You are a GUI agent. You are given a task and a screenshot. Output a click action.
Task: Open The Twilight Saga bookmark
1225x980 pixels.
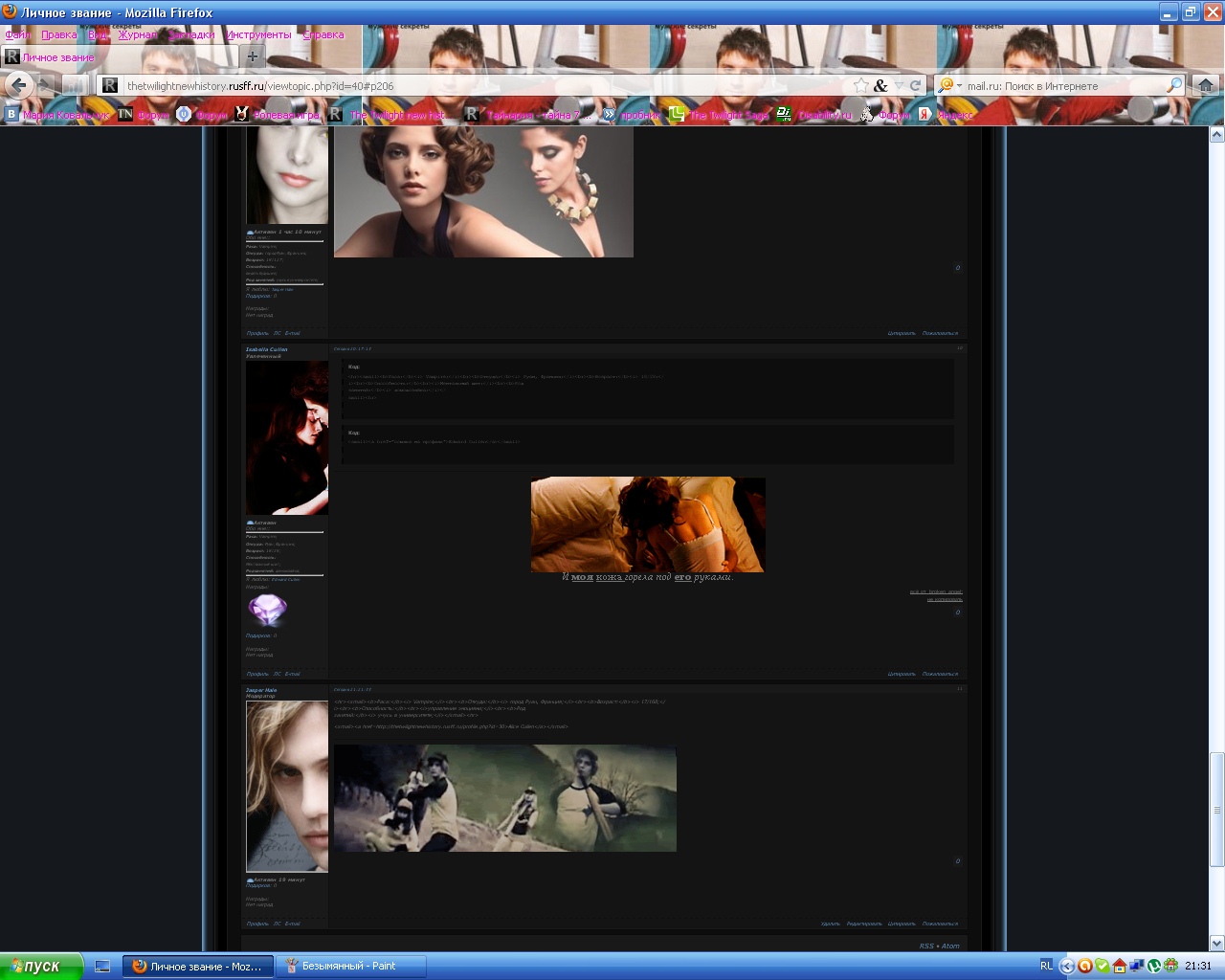coord(720,115)
